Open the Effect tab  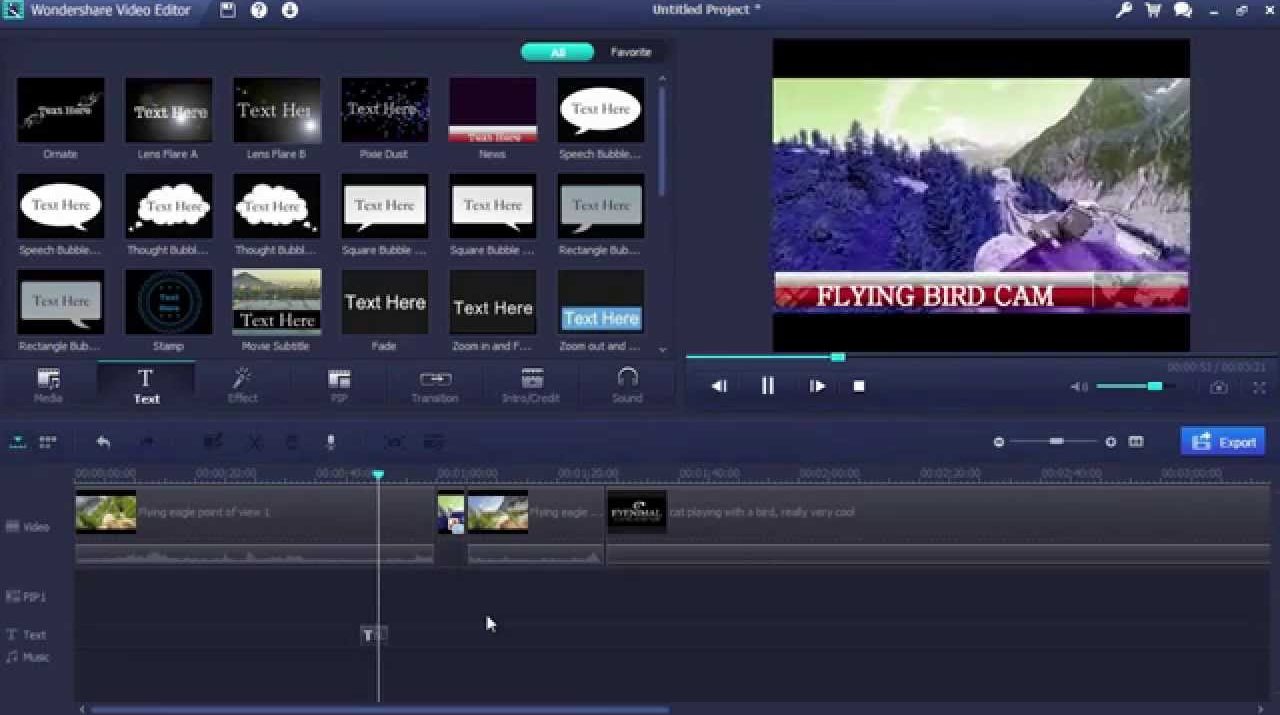(242, 385)
